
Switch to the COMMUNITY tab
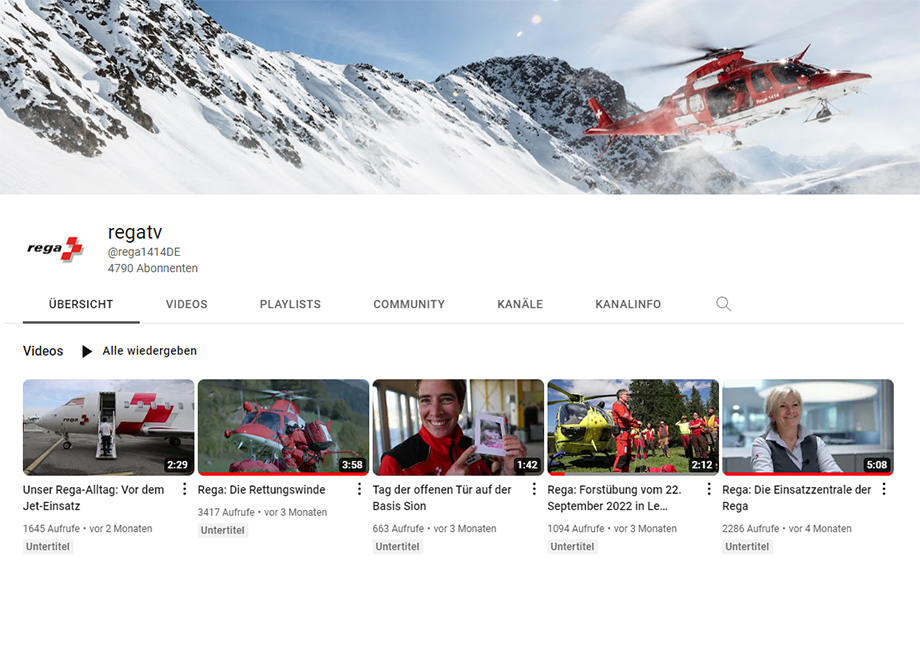408,304
